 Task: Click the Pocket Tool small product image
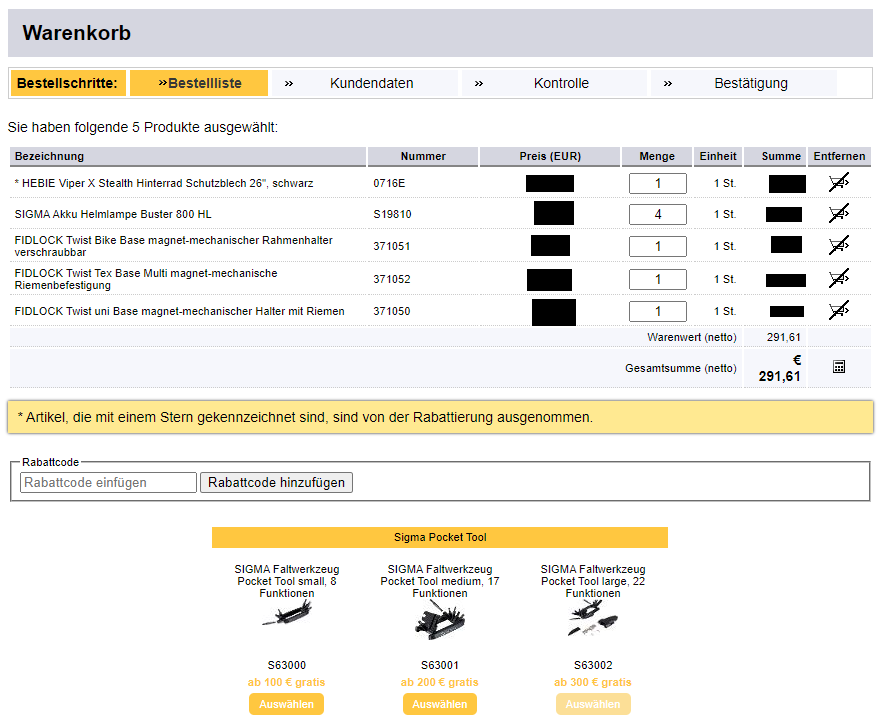[287, 613]
